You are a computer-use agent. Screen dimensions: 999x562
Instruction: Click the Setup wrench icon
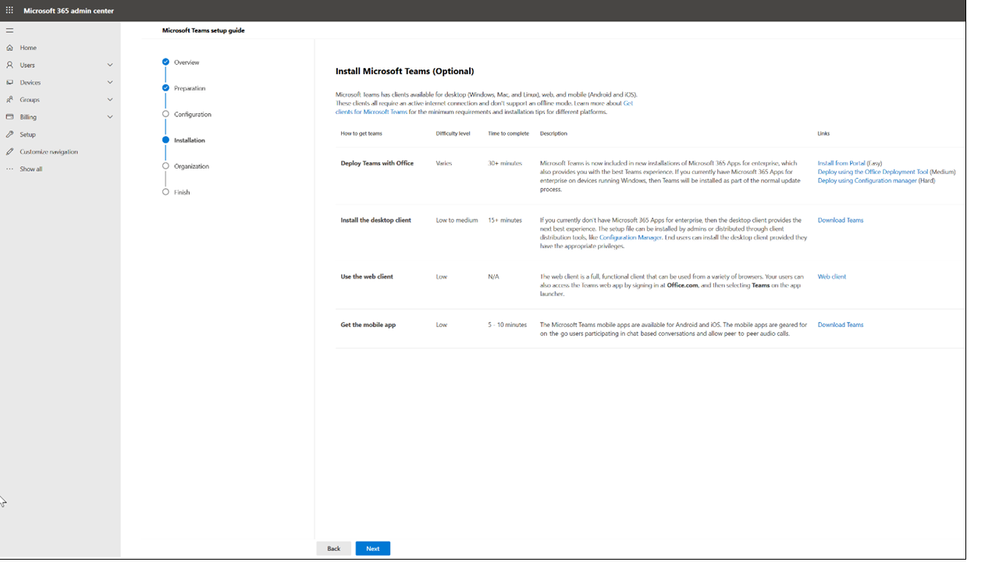pos(10,134)
